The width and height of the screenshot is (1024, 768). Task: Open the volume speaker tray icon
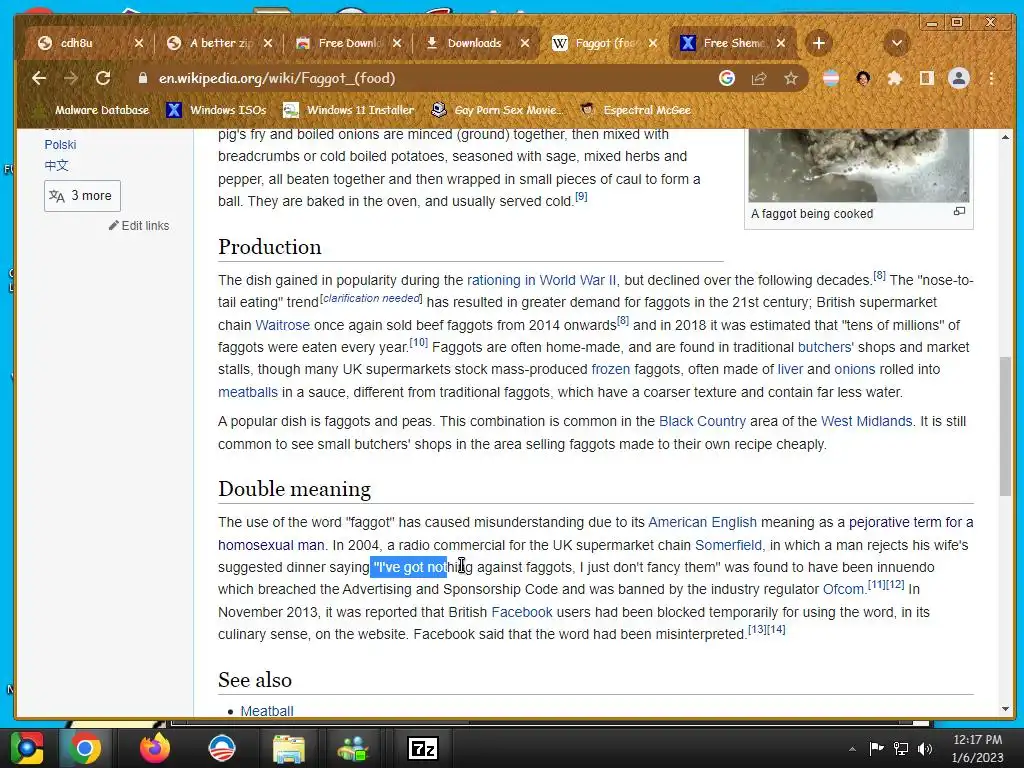pos(925,748)
